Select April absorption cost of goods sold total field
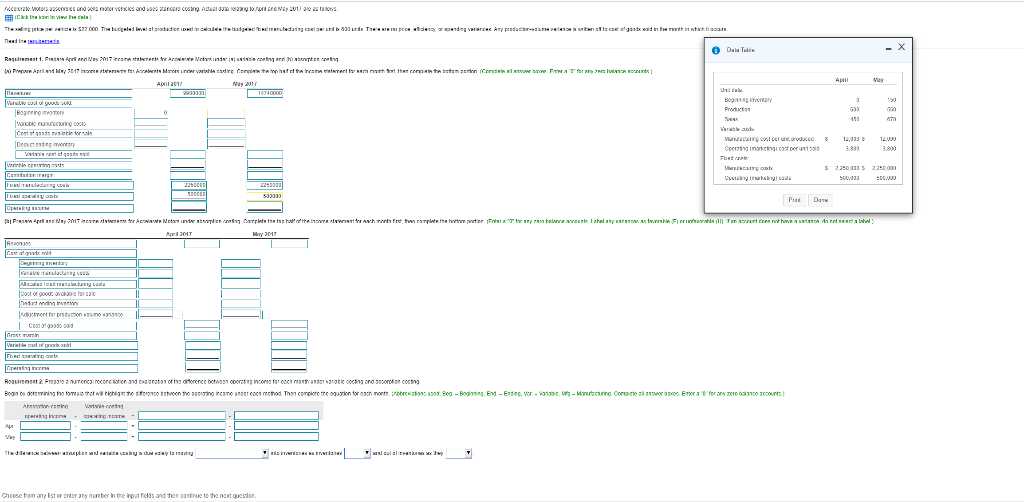 tap(202, 325)
